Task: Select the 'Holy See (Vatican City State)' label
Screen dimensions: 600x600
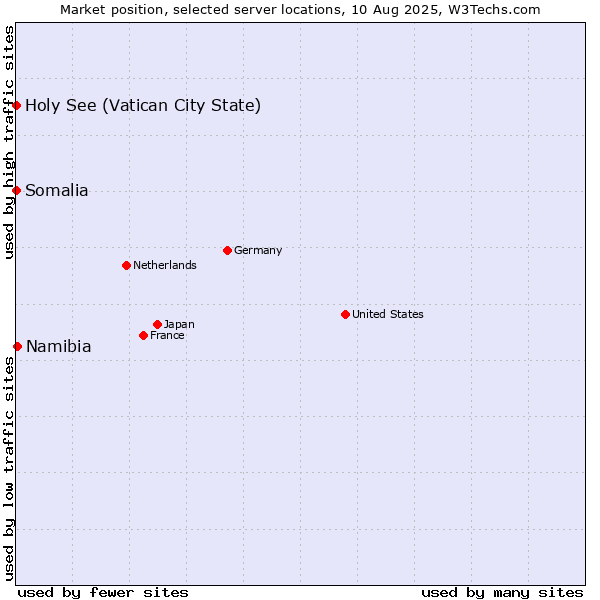Action: click(x=143, y=106)
